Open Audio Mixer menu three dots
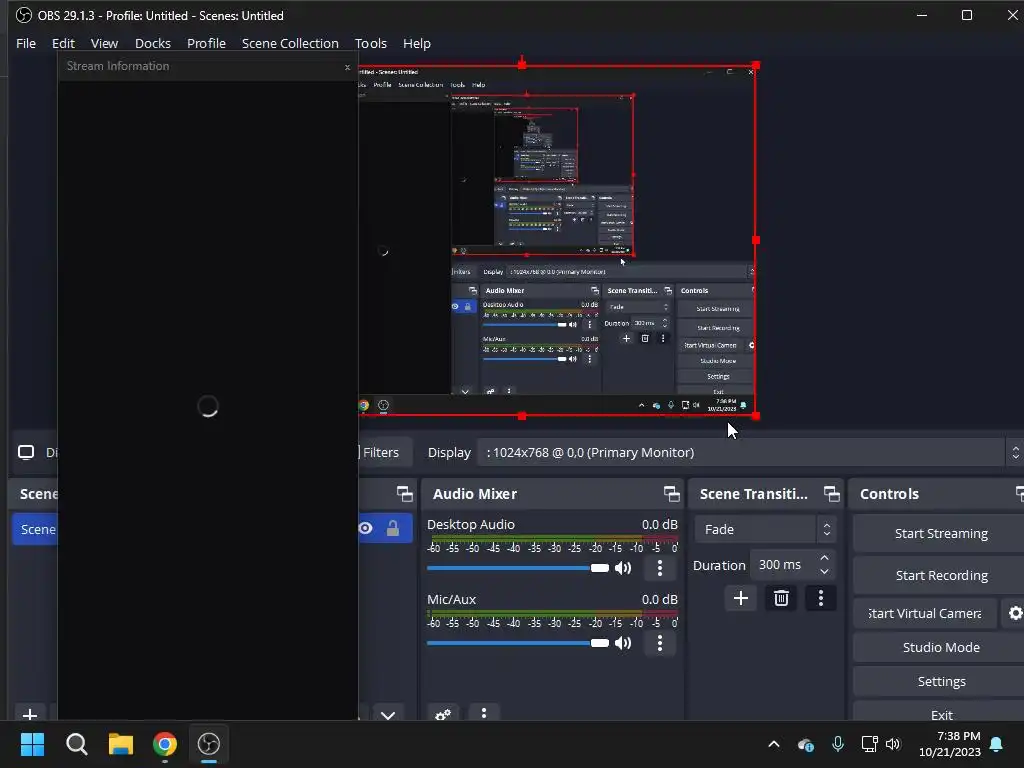 click(x=484, y=713)
